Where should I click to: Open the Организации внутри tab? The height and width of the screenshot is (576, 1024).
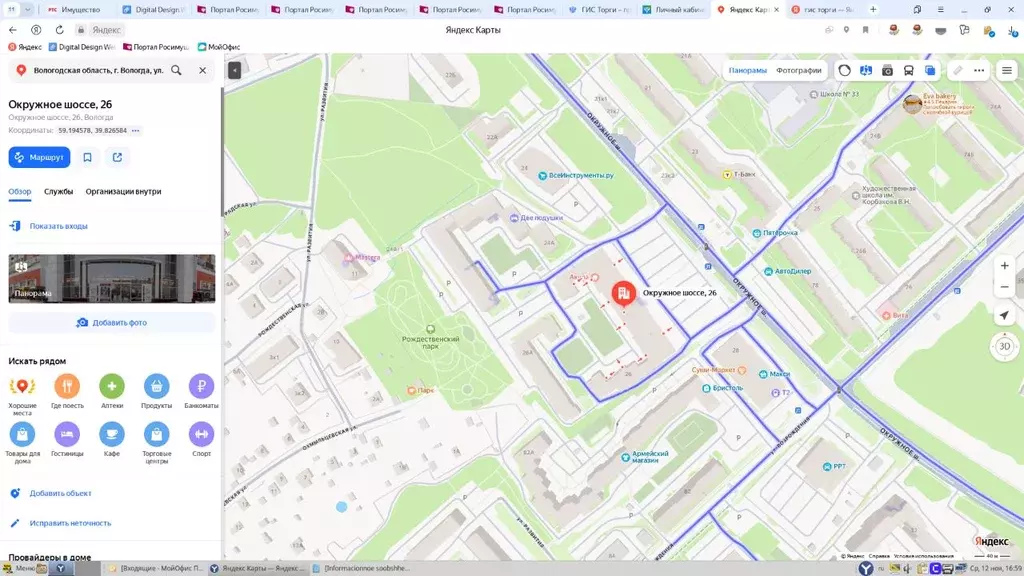[123, 191]
